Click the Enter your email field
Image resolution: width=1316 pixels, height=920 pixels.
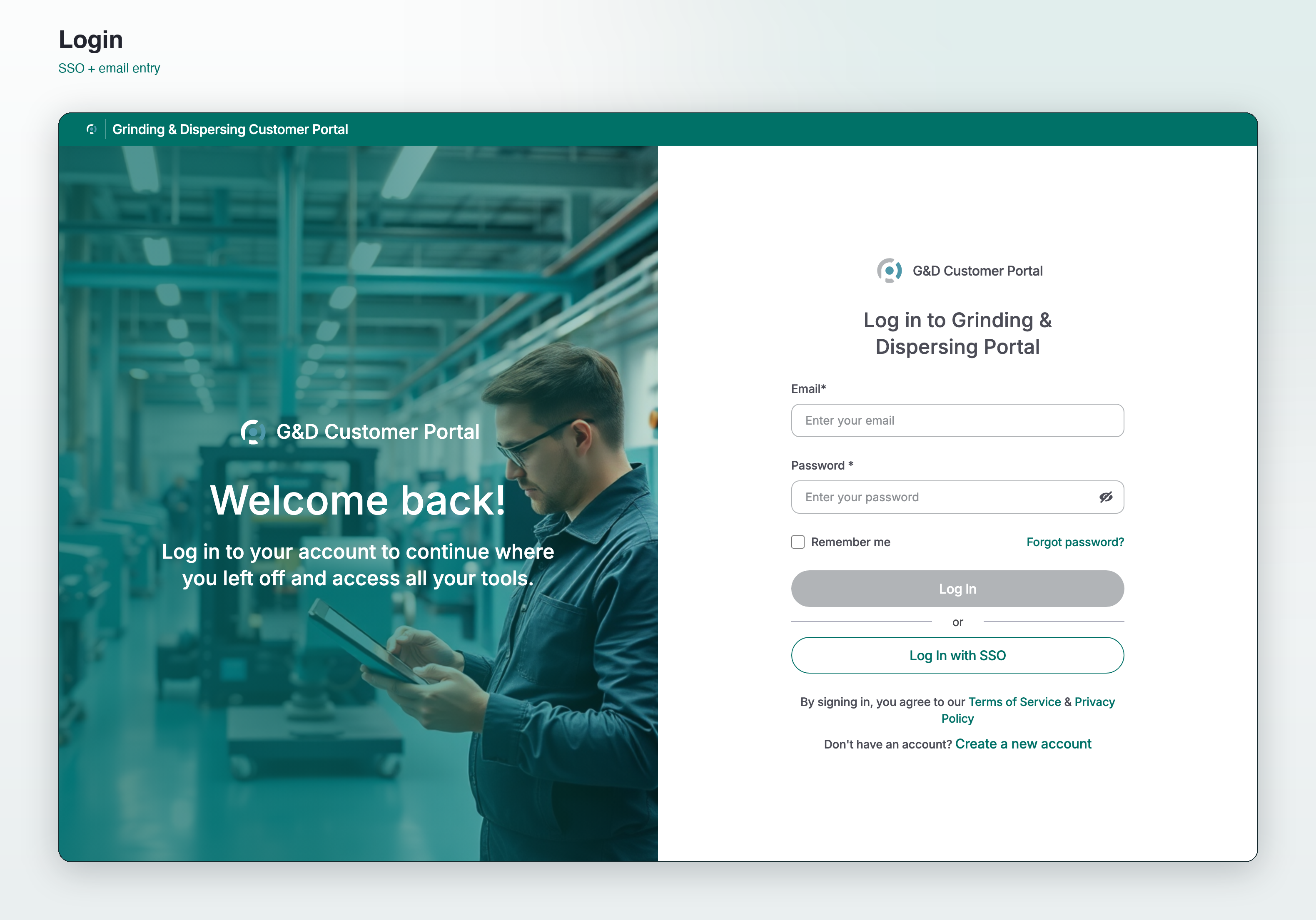click(x=957, y=420)
